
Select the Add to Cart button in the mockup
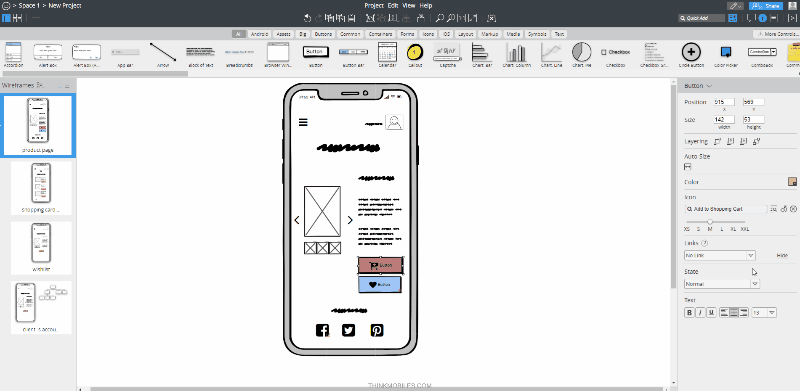(x=381, y=265)
